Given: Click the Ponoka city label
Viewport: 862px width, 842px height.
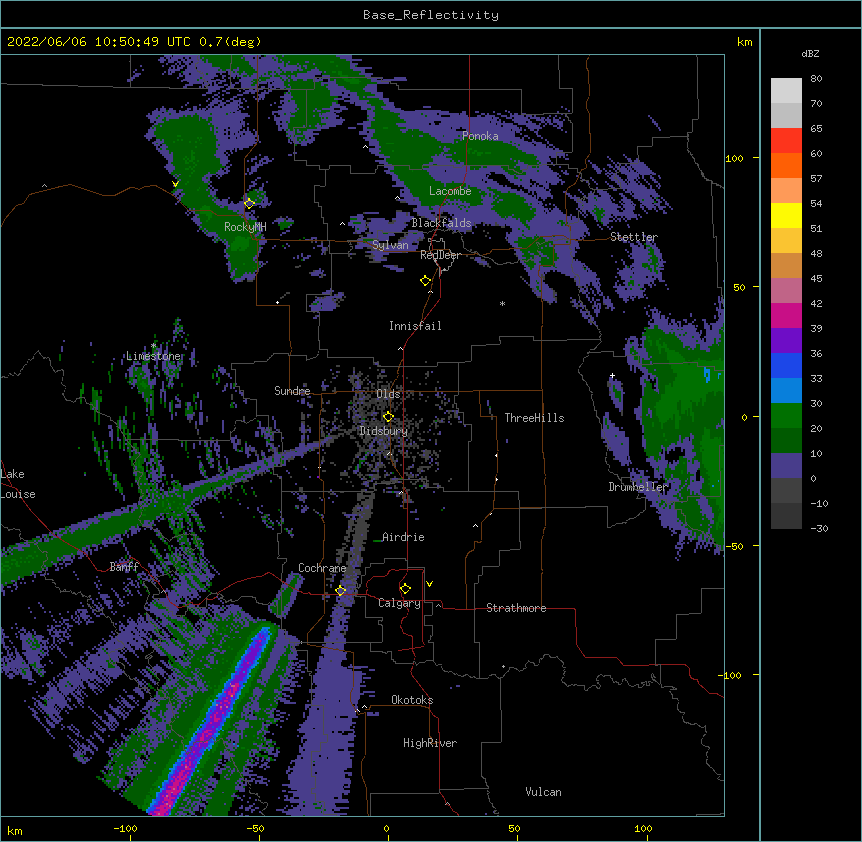Looking at the screenshot, I should [480, 136].
